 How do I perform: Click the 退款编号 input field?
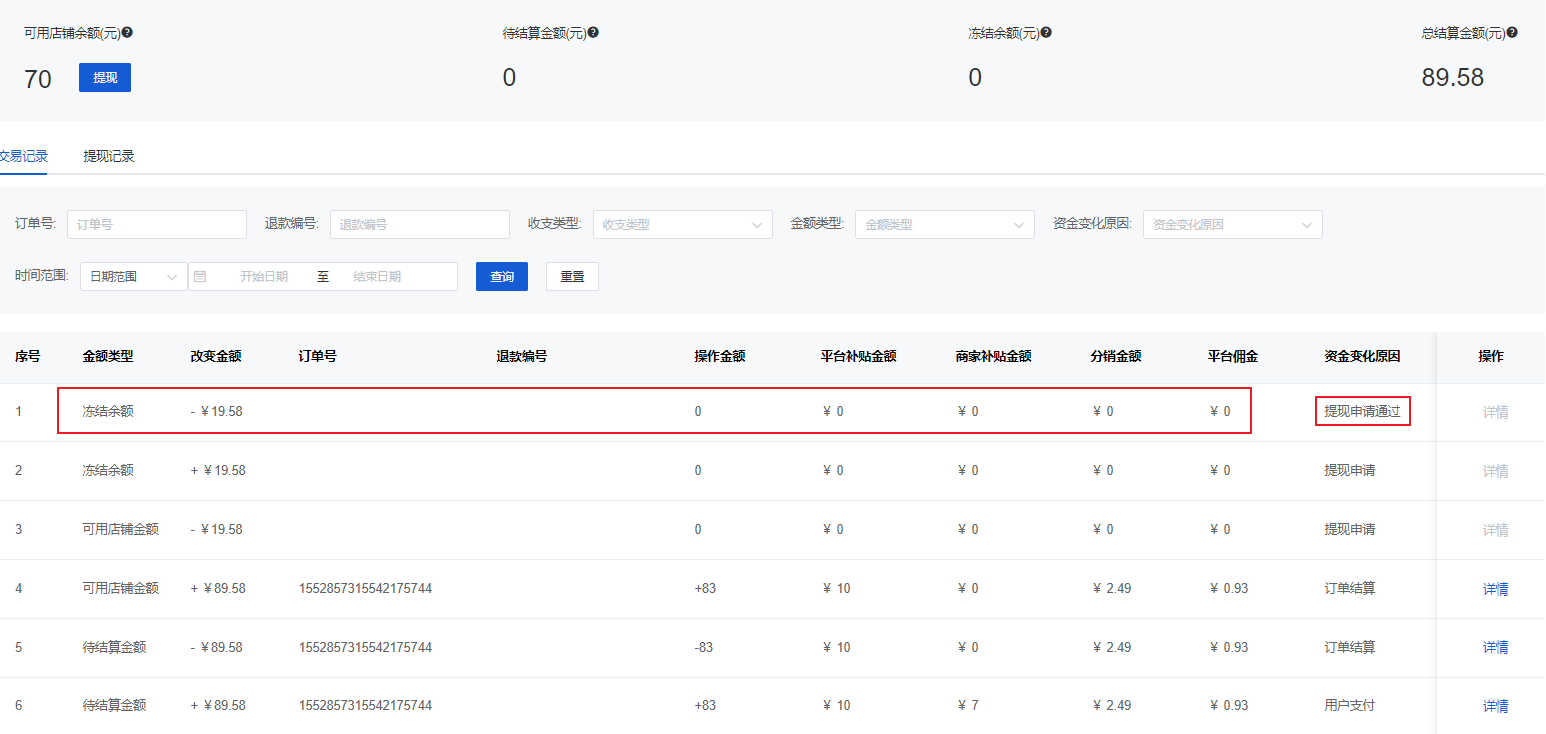pos(419,225)
